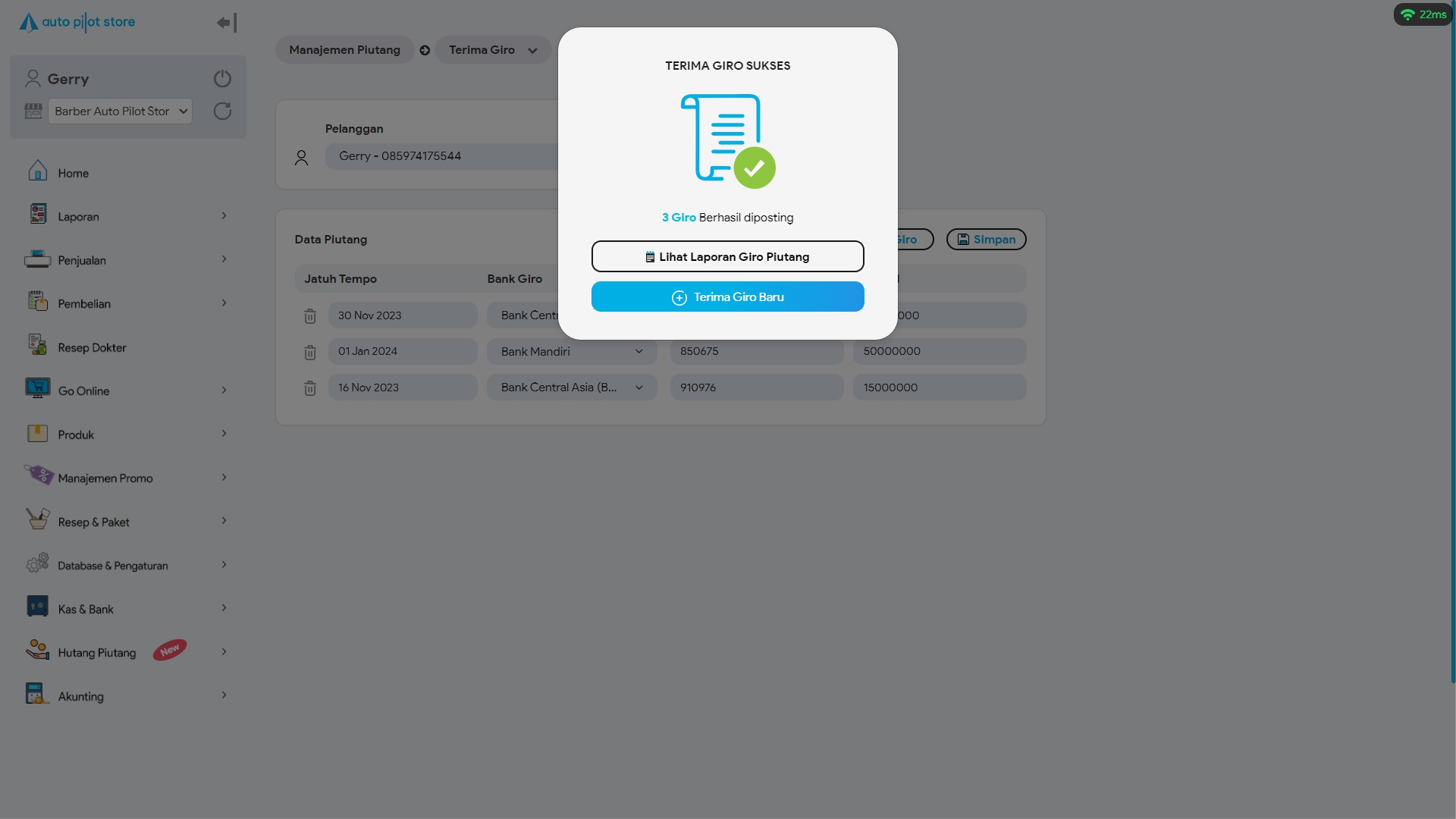The width and height of the screenshot is (1456, 819).
Task: Click the sidebar collapse arrow icon
Action: (x=226, y=23)
